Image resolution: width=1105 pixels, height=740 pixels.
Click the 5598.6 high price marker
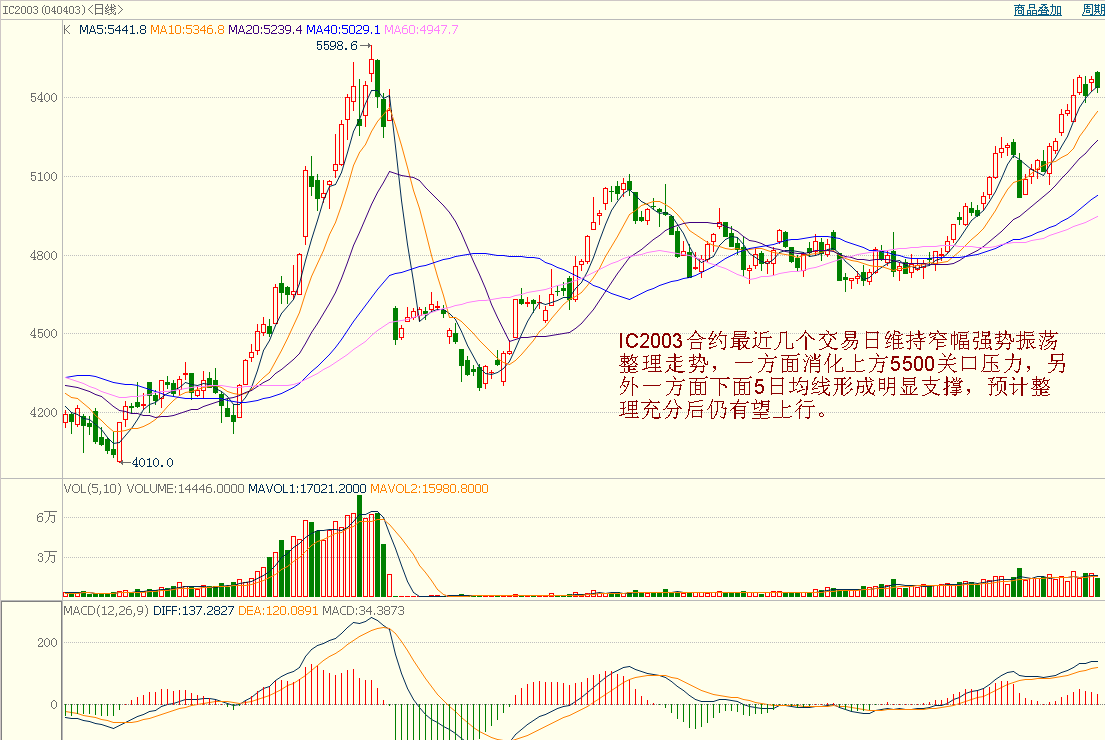coord(336,46)
